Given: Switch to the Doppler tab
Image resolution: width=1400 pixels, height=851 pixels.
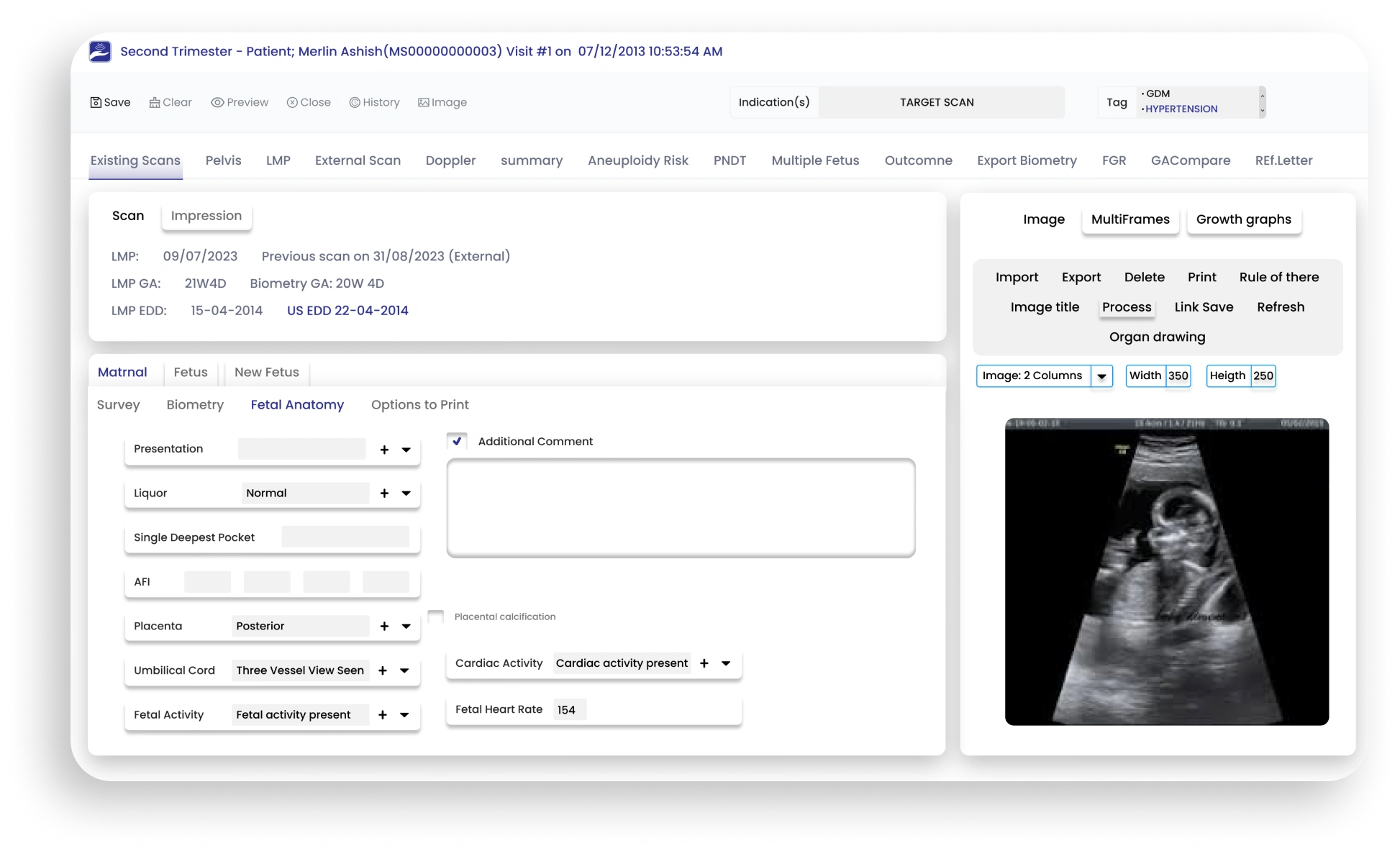Looking at the screenshot, I should 450,160.
